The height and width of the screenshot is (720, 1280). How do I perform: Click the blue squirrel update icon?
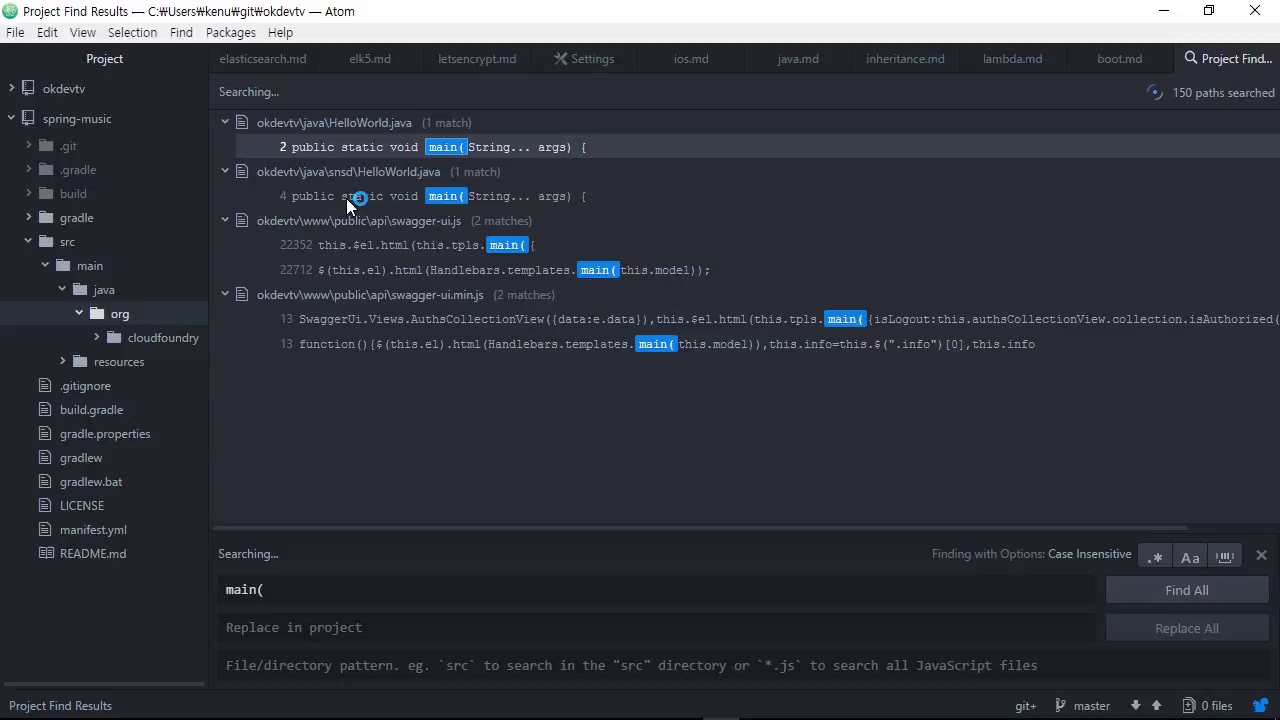1261,706
